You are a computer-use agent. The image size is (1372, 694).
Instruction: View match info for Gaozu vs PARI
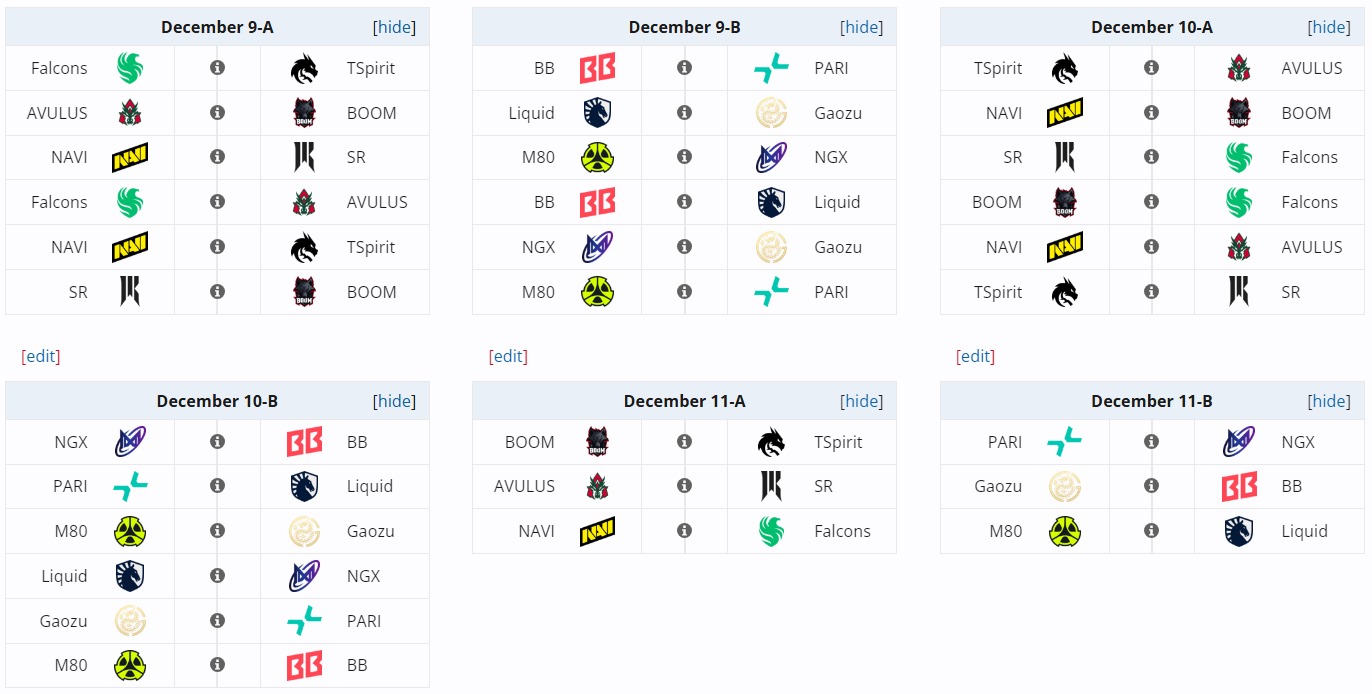click(217, 621)
